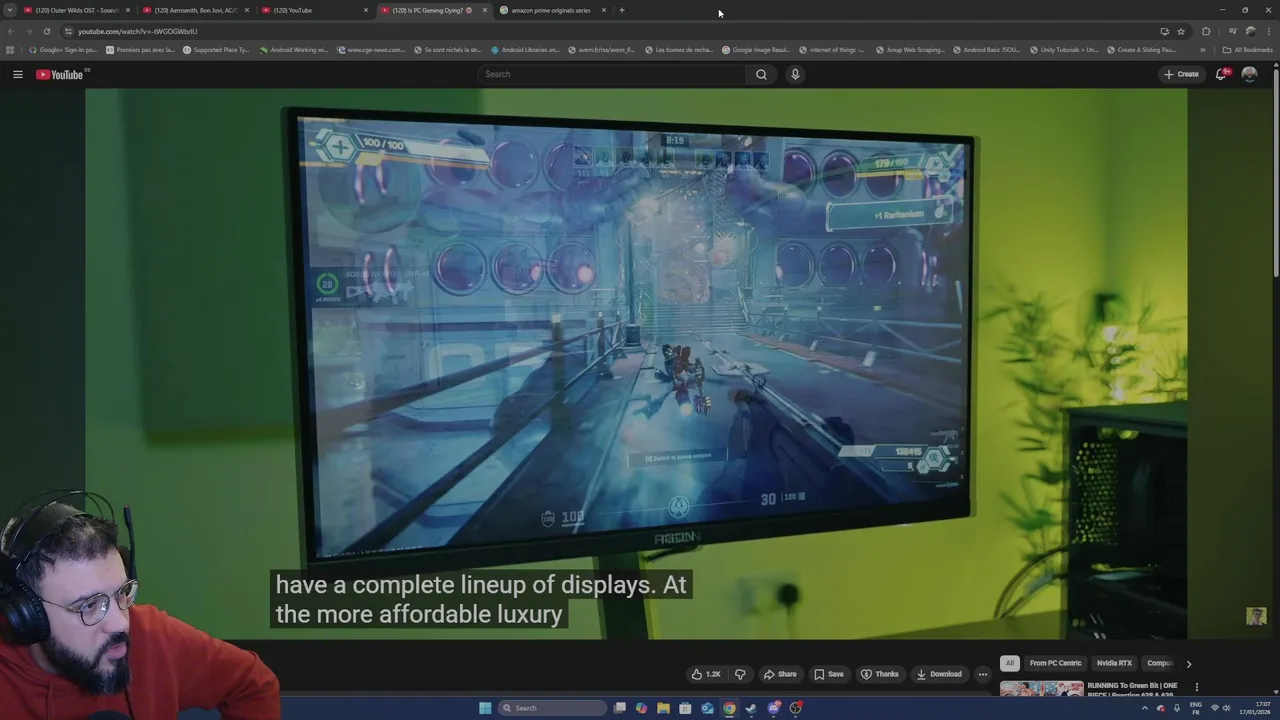Open Windows Start menu
Image resolution: width=1280 pixels, height=720 pixels.
pyautogui.click(x=485, y=708)
